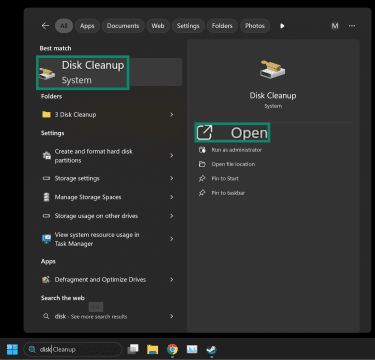
Task: Click Open in Disk Cleanup details pane
Action: 232,133
